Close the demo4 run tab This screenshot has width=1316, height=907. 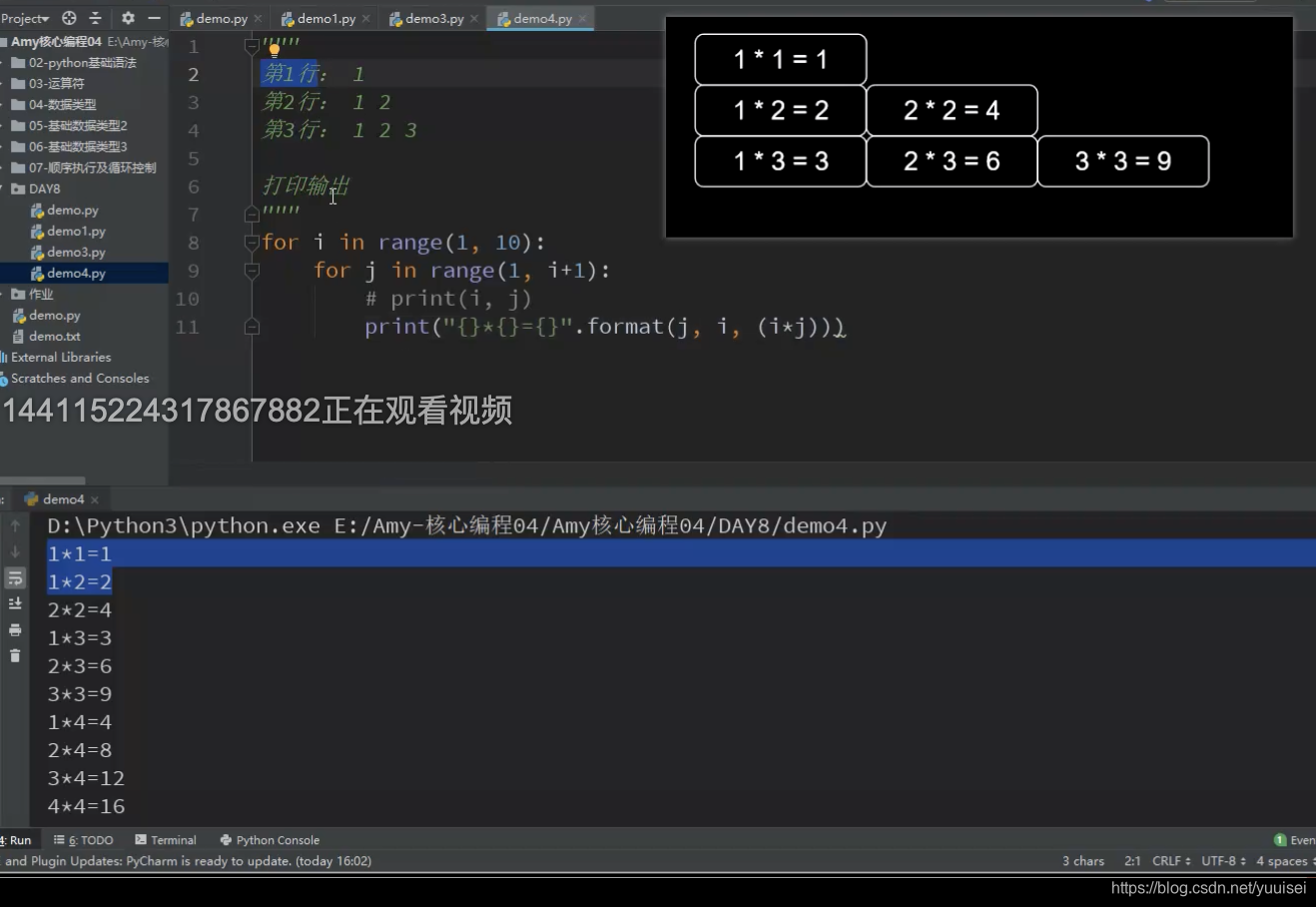95,499
